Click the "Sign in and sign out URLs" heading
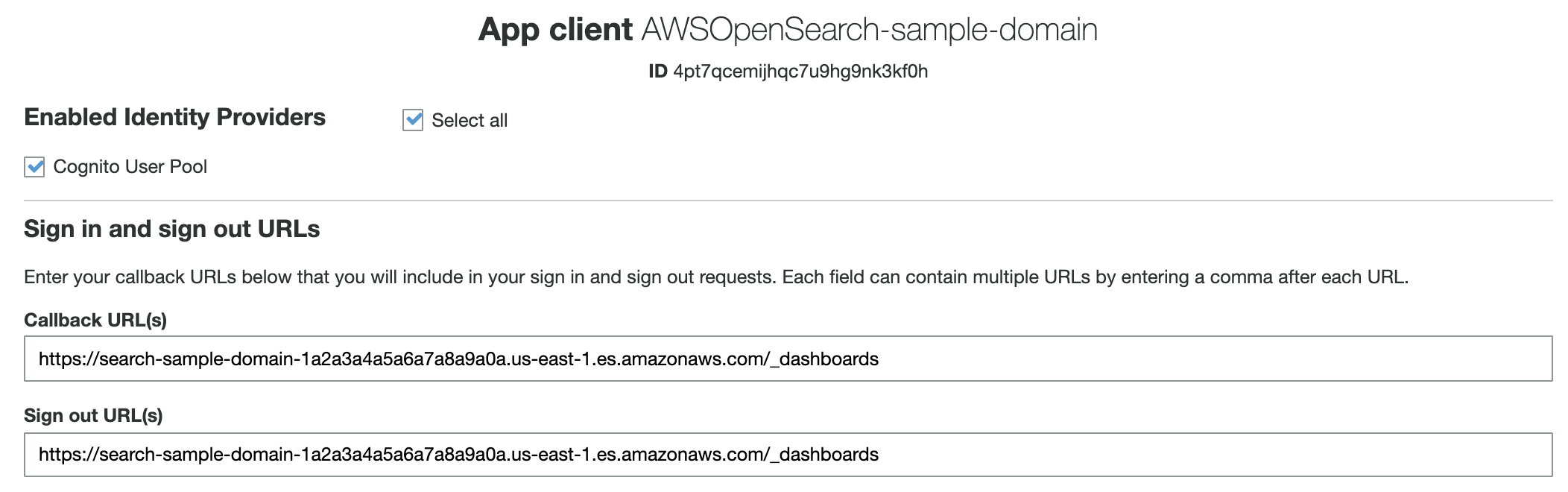Screen dimensions: 1568x492 click(171, 229)
